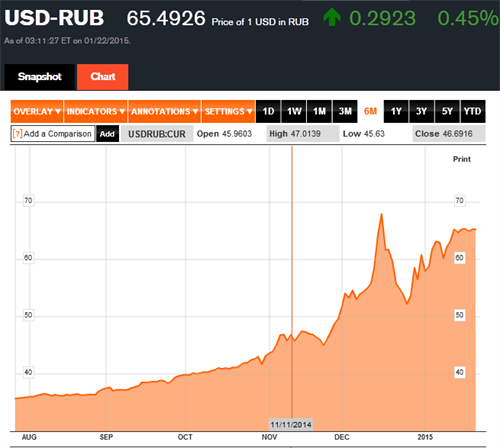
Task: Select the 6M time range
Action: 370,111
